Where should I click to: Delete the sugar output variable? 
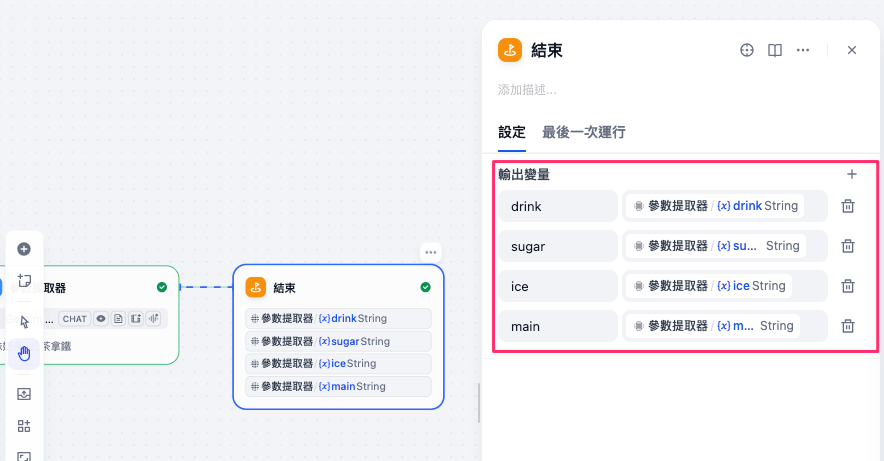(x=847, y=246)
